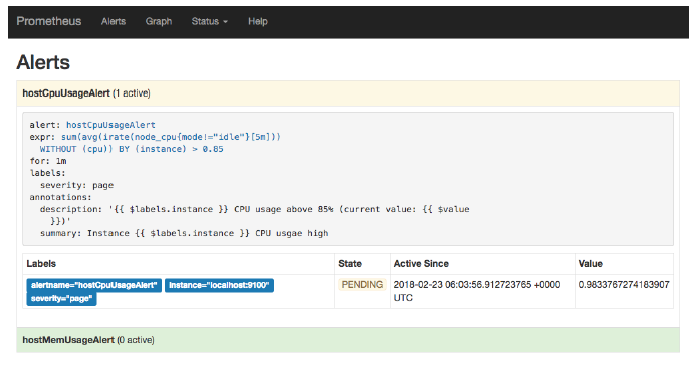This screenshot has height=366, width=696.
Task: Click the description annotation line
Action: (255, 215)
